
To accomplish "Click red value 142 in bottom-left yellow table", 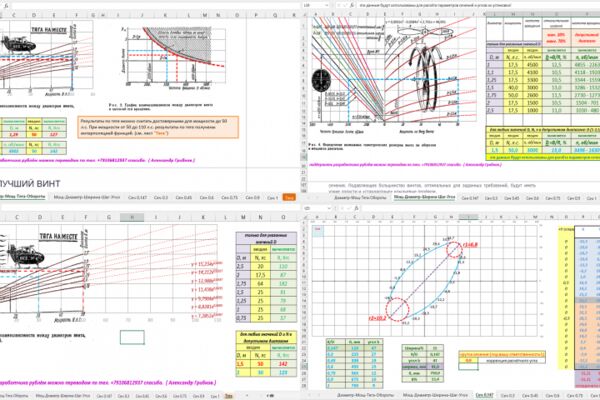I will pos(283,364).
